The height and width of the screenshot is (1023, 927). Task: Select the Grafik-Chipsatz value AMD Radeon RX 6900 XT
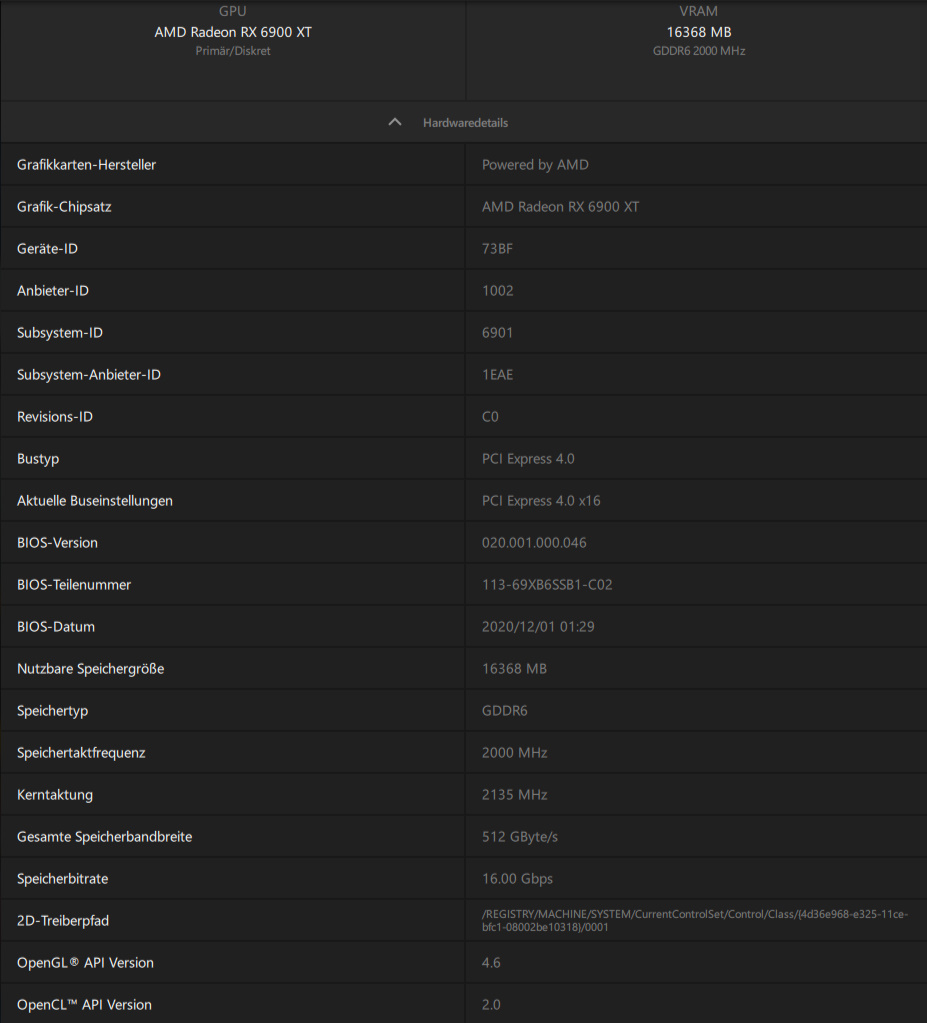560,207
